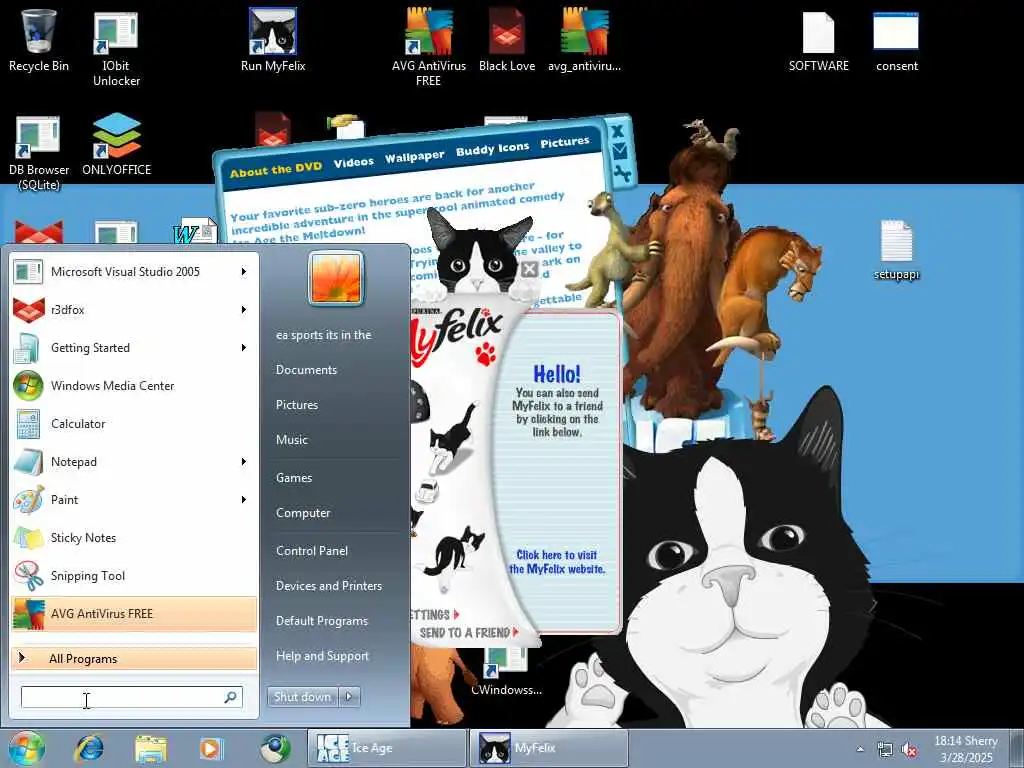The width and height of the screenshot is (1024, 768).
Task: Open Devices and Printers
Action: point(329,586)
